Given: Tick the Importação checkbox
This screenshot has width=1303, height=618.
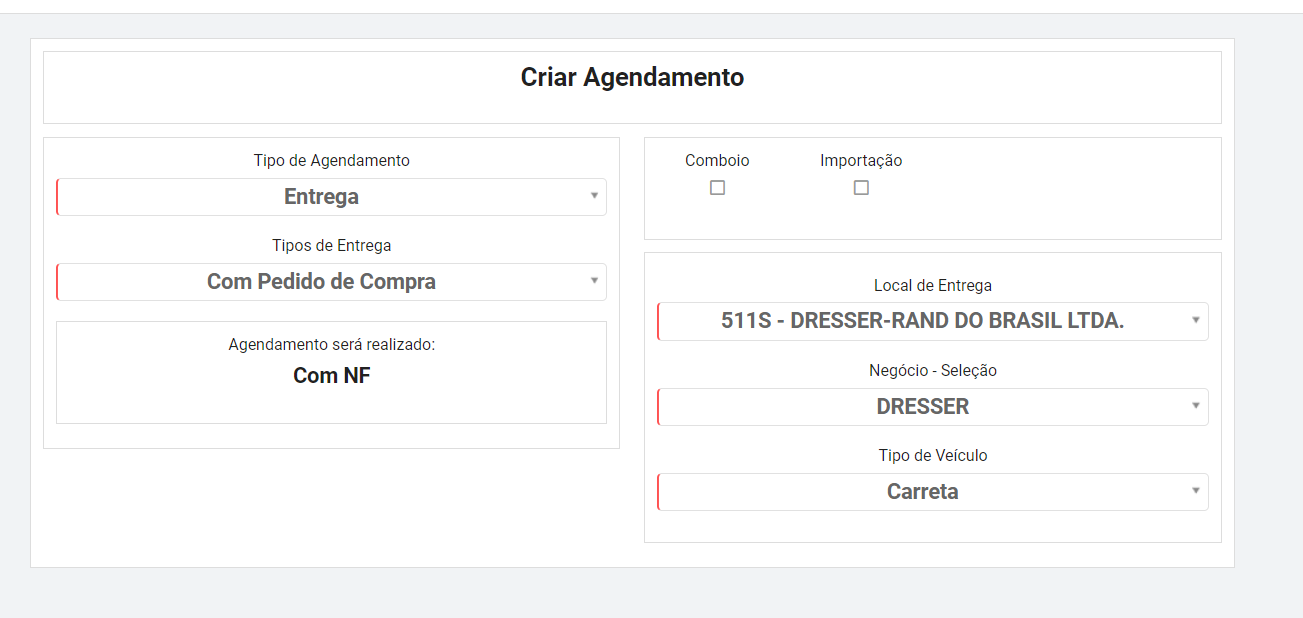Looking at the screenshot, I should 861,188.
